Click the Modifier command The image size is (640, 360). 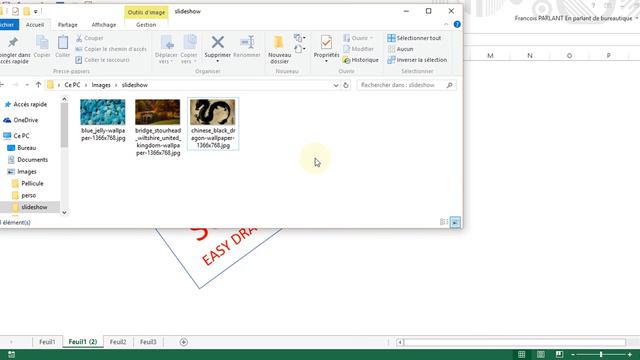click(x=358, y=49)
